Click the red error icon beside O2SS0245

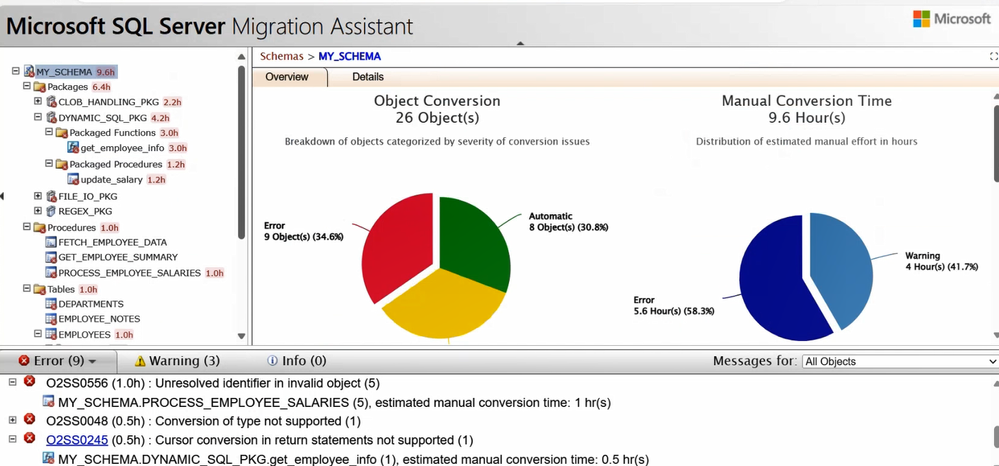point(29,438)
